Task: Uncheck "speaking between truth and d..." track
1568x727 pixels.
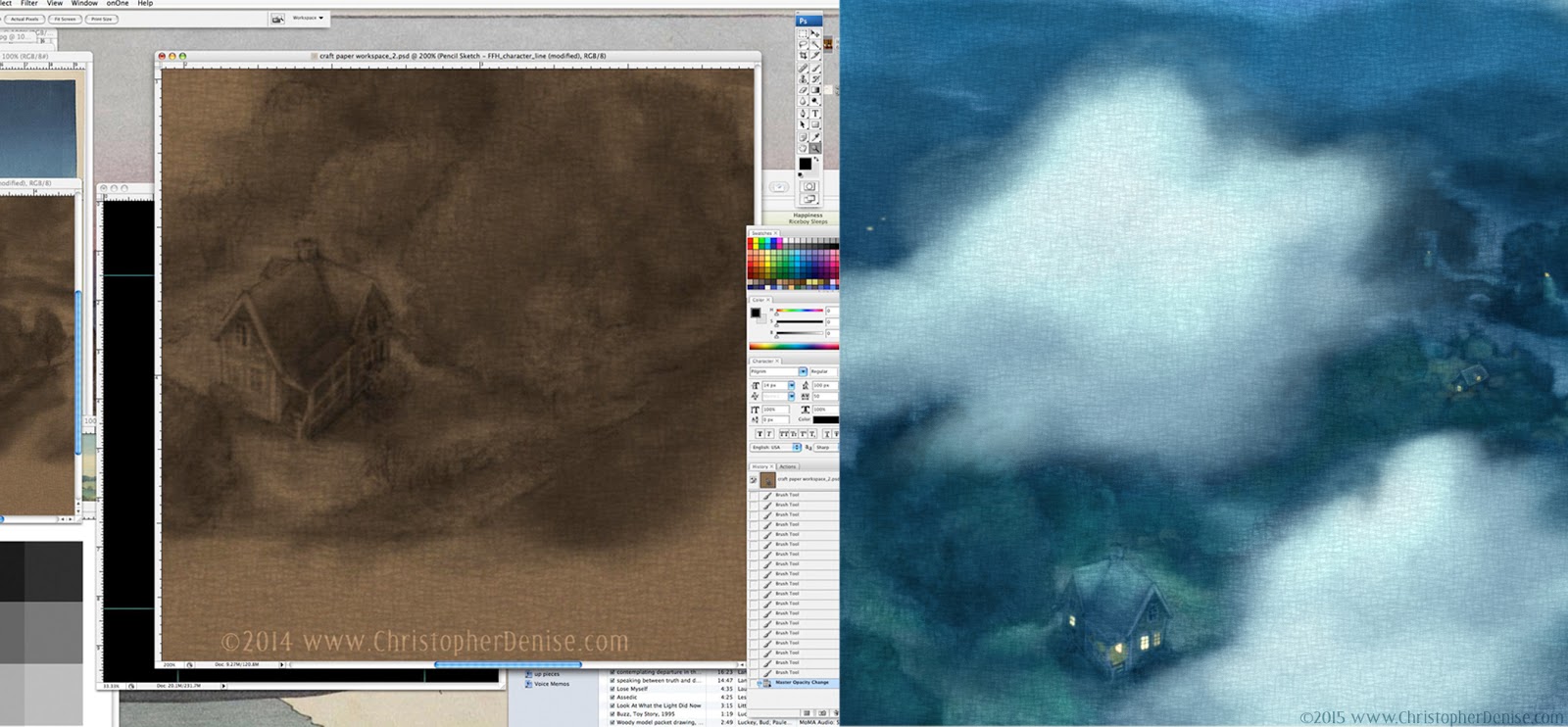Action: point(612,680)
